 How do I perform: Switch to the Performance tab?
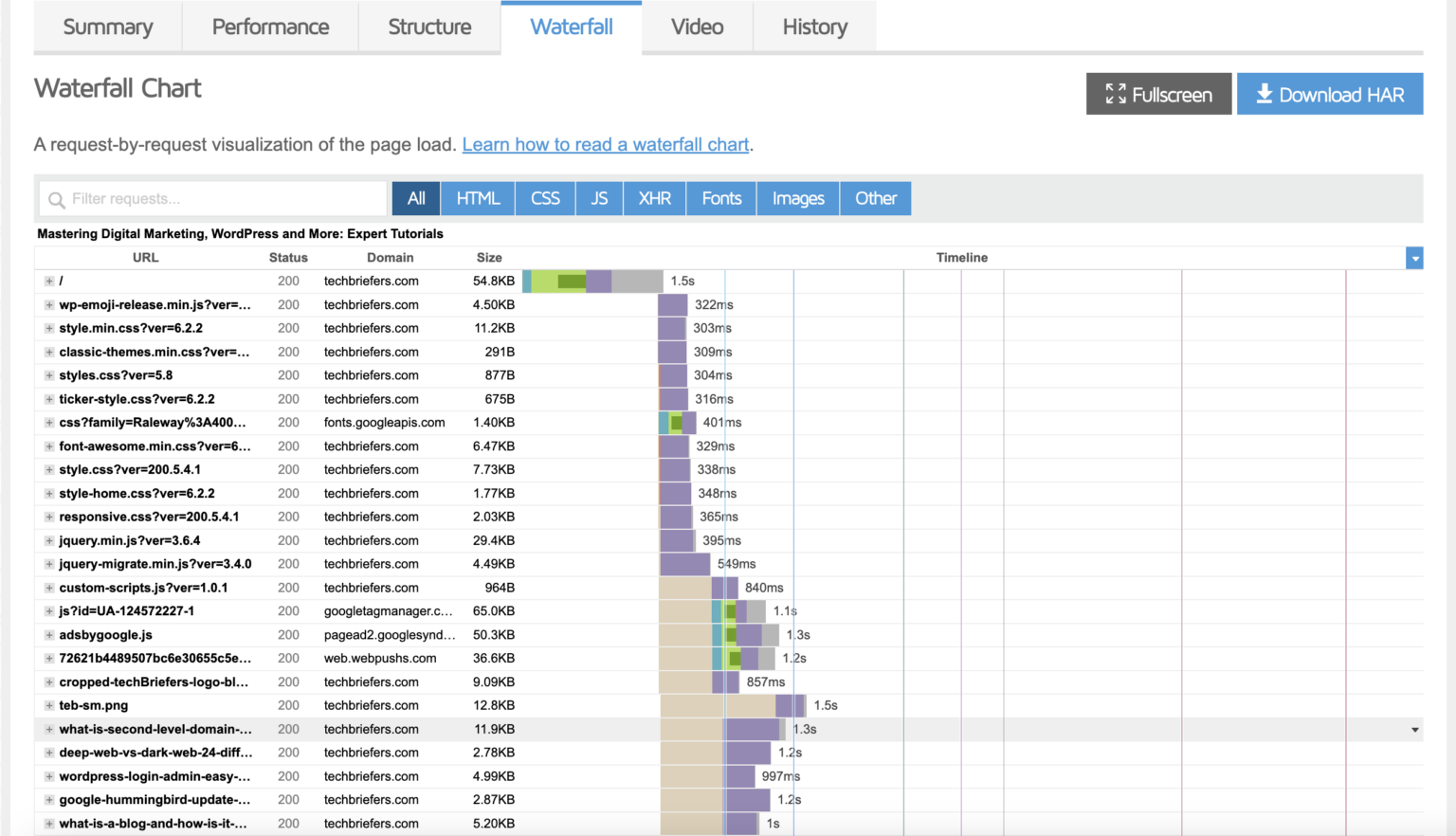270,27
